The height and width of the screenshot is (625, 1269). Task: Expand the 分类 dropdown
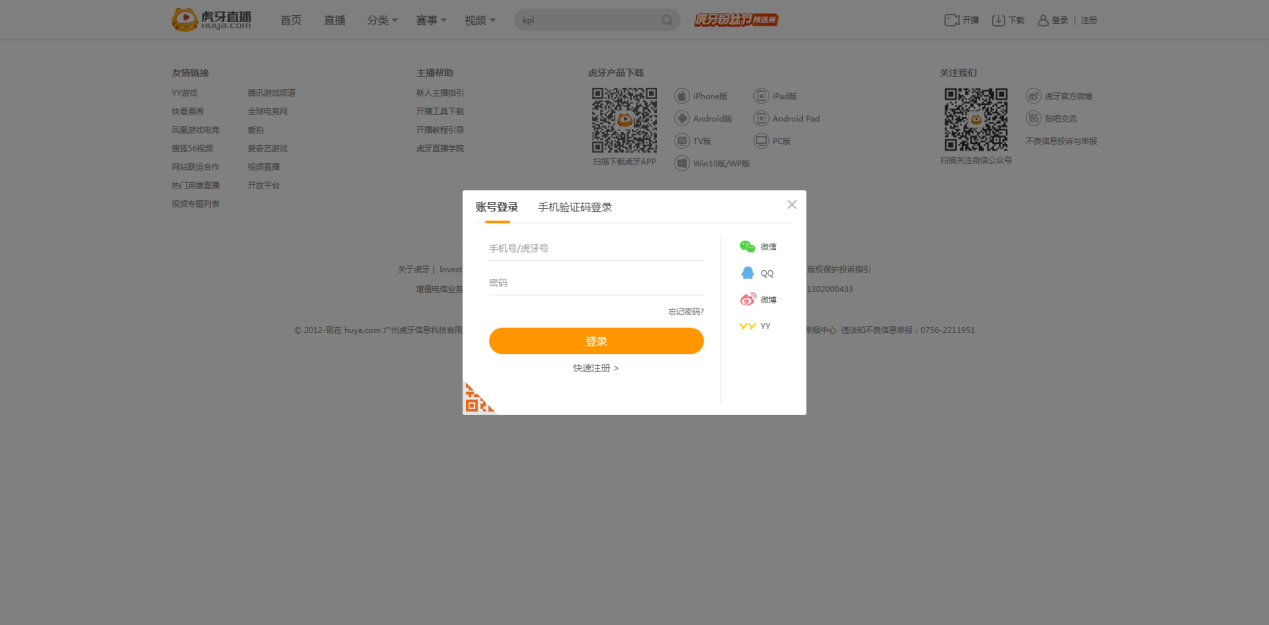pyautogui.click(x=381, y=19)
